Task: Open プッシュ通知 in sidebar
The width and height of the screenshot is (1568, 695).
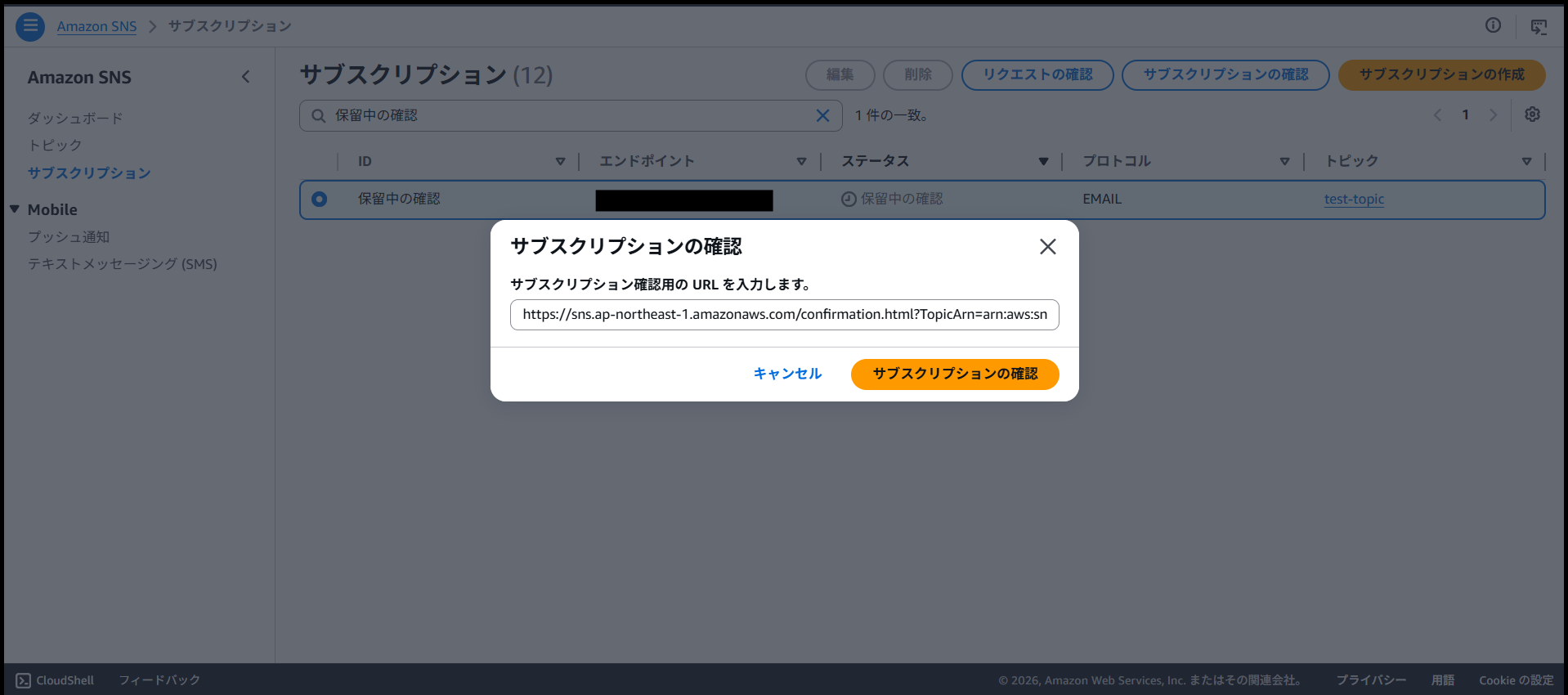Action: click(69, 236)
